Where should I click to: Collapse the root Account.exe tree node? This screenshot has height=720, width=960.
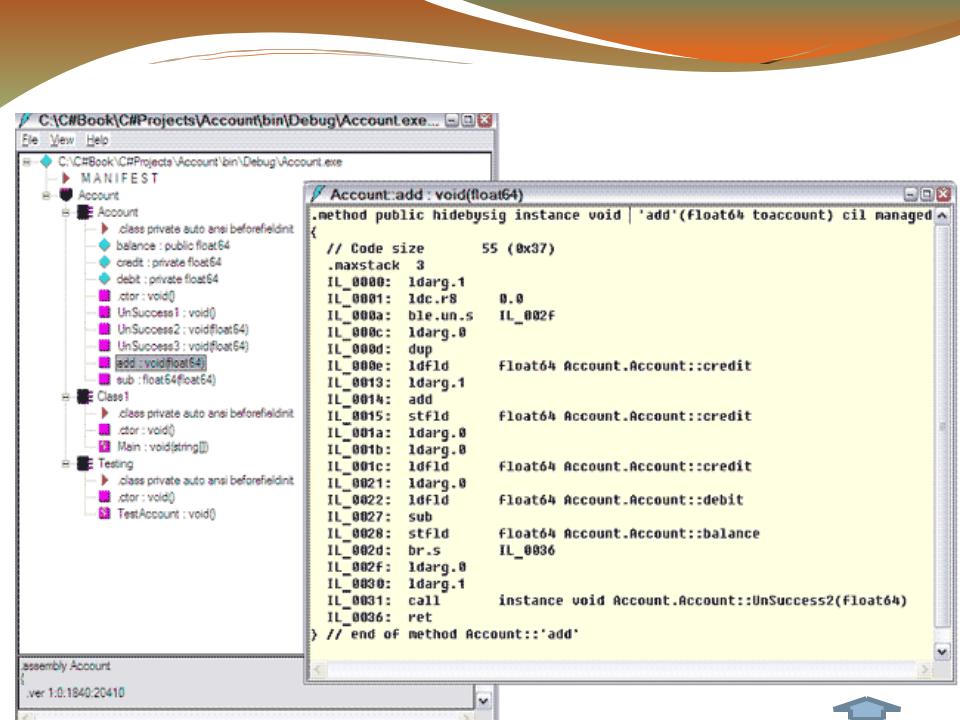tap(26, 162)
